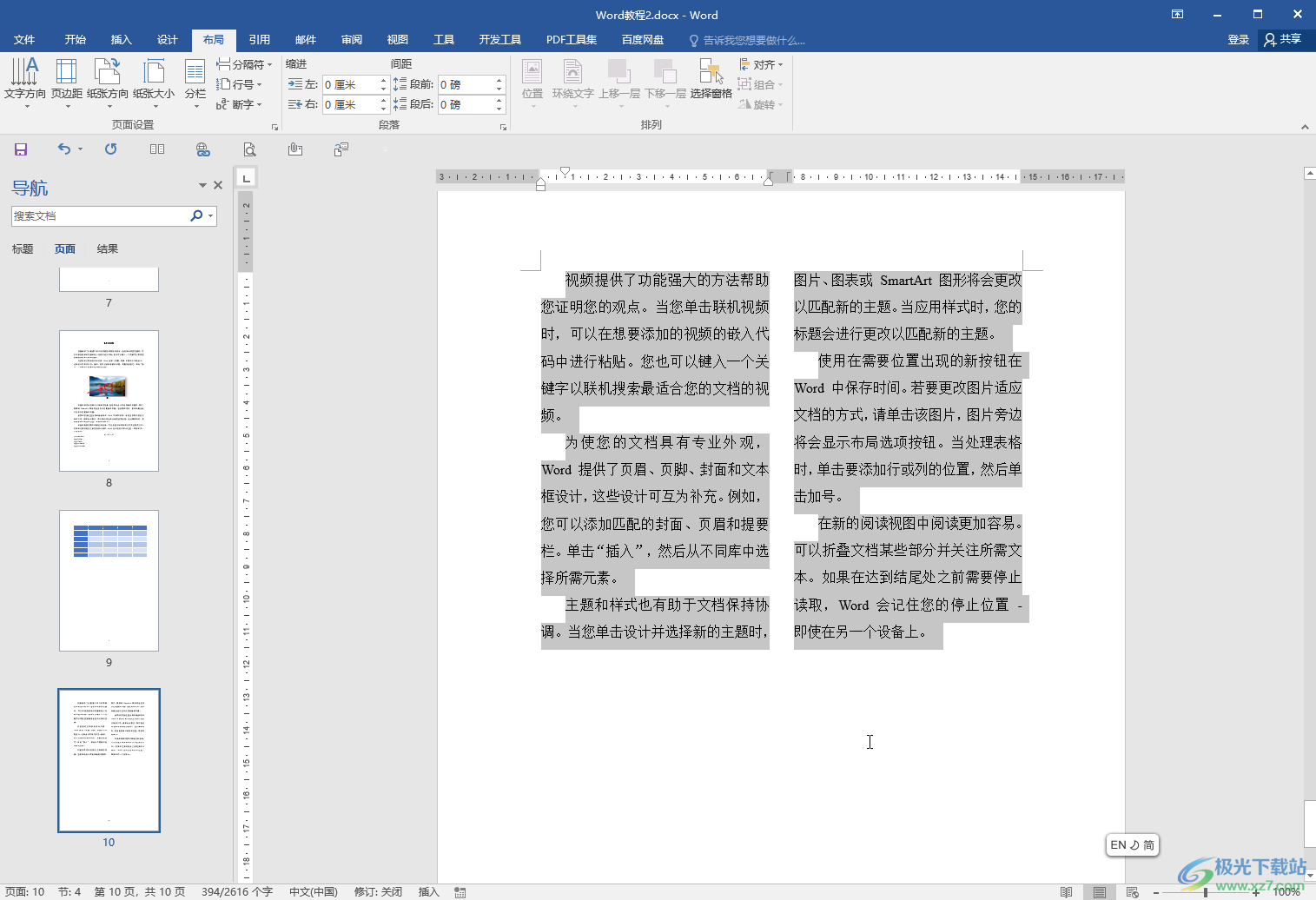
Task: Switch to Results (结果) navigation tab
Action: (108, 249)
